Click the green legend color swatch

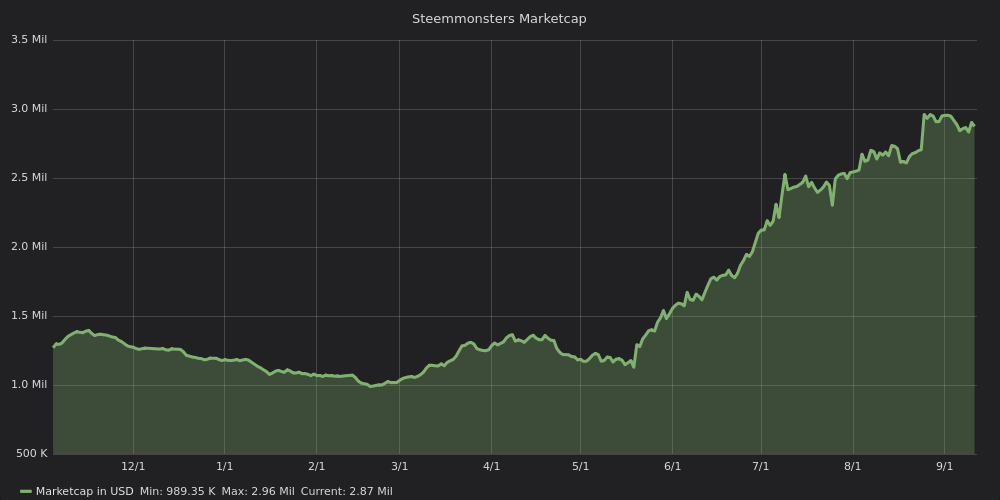[26, 491]
